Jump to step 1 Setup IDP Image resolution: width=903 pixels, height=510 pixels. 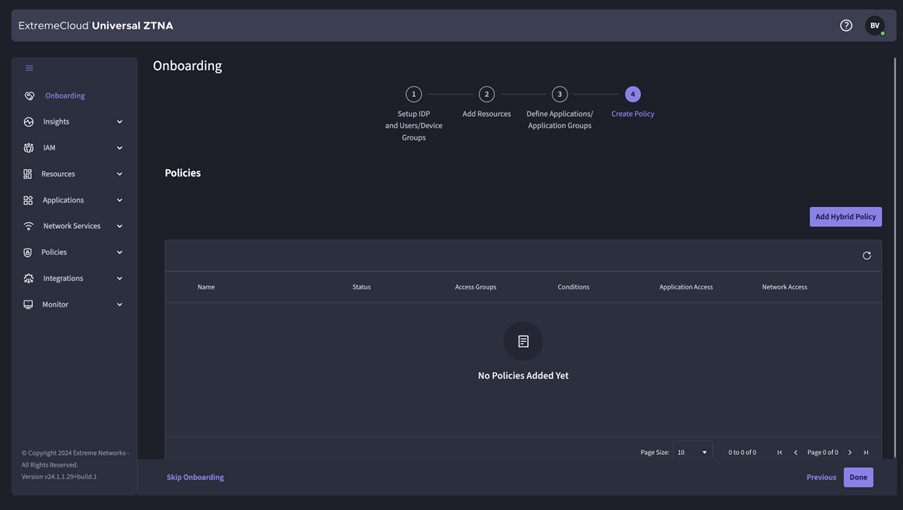click(x=413, y=94)
